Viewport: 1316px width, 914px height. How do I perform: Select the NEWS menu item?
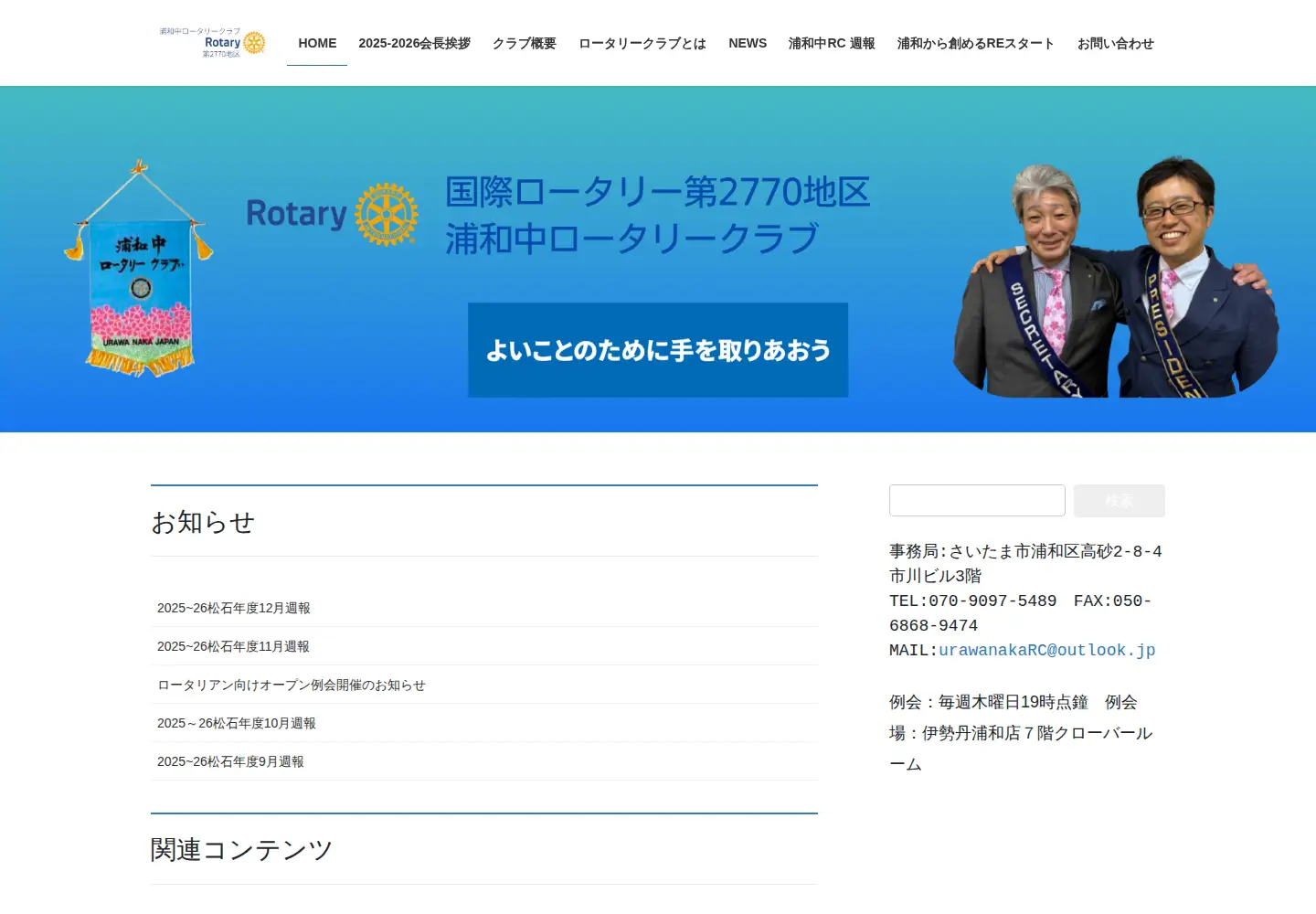(x=748, y=43)
